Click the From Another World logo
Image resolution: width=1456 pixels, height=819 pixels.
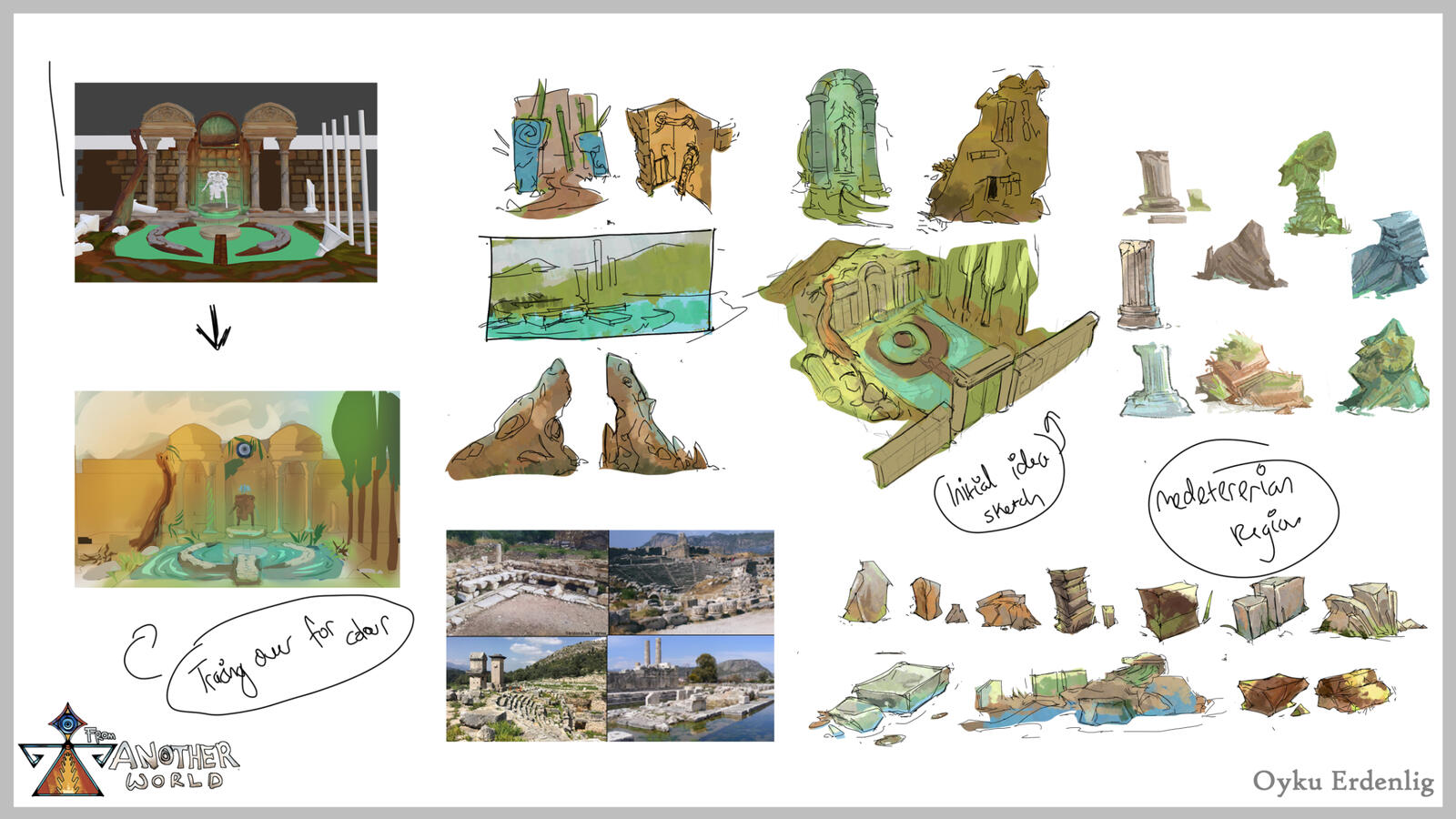(127, 752)
